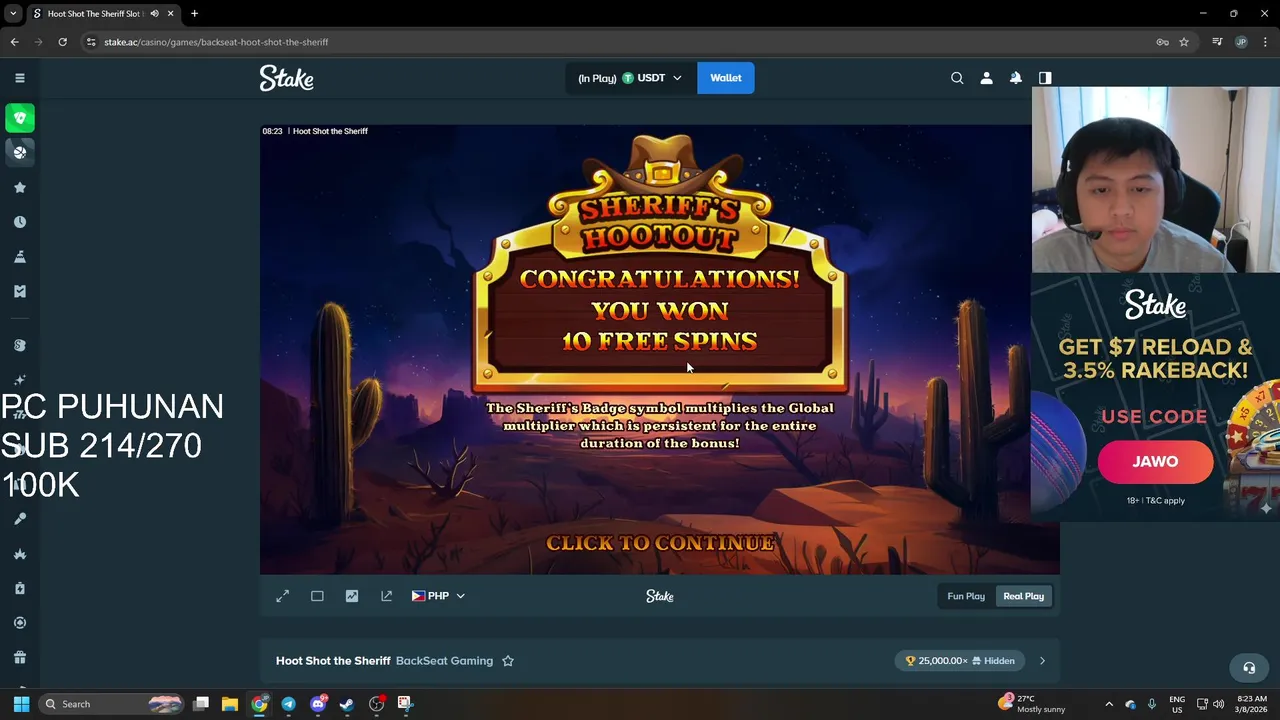Open the Windows Start menu
The image size is (1280, 720).
[21, 704]
